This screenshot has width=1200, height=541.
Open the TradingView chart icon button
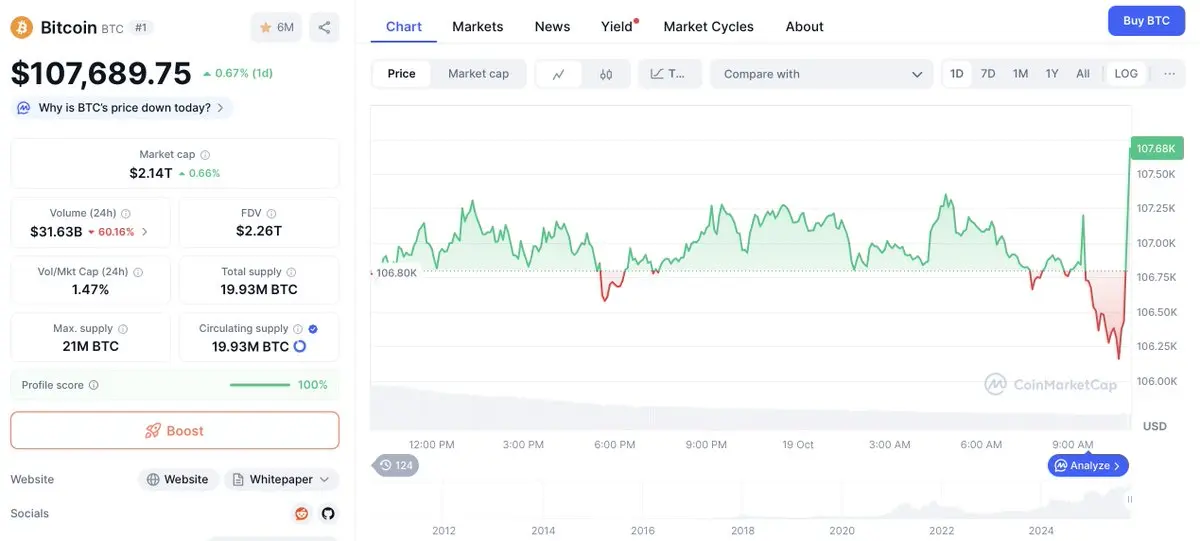coord(668,74)
